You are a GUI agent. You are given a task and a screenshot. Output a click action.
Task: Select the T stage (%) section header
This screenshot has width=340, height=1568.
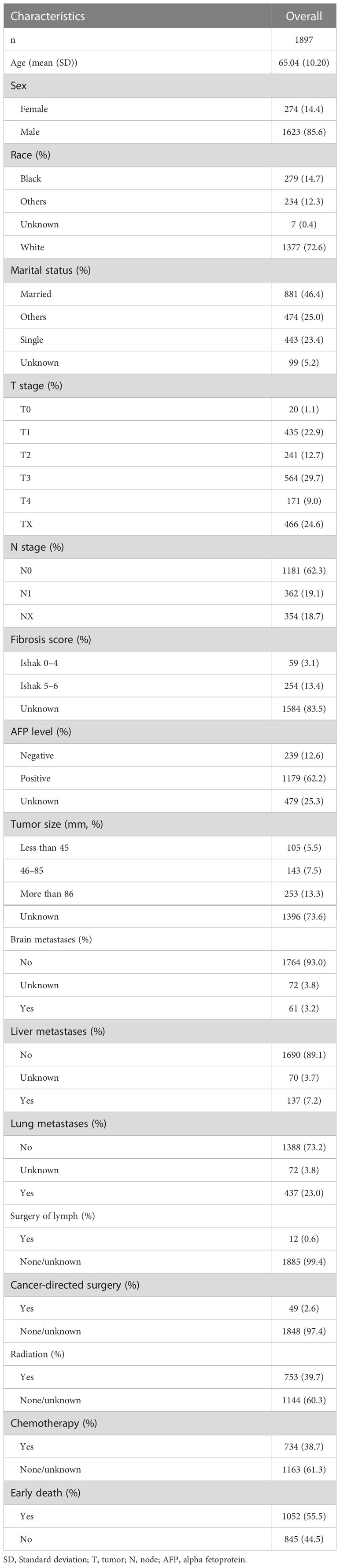pos(37,386)
